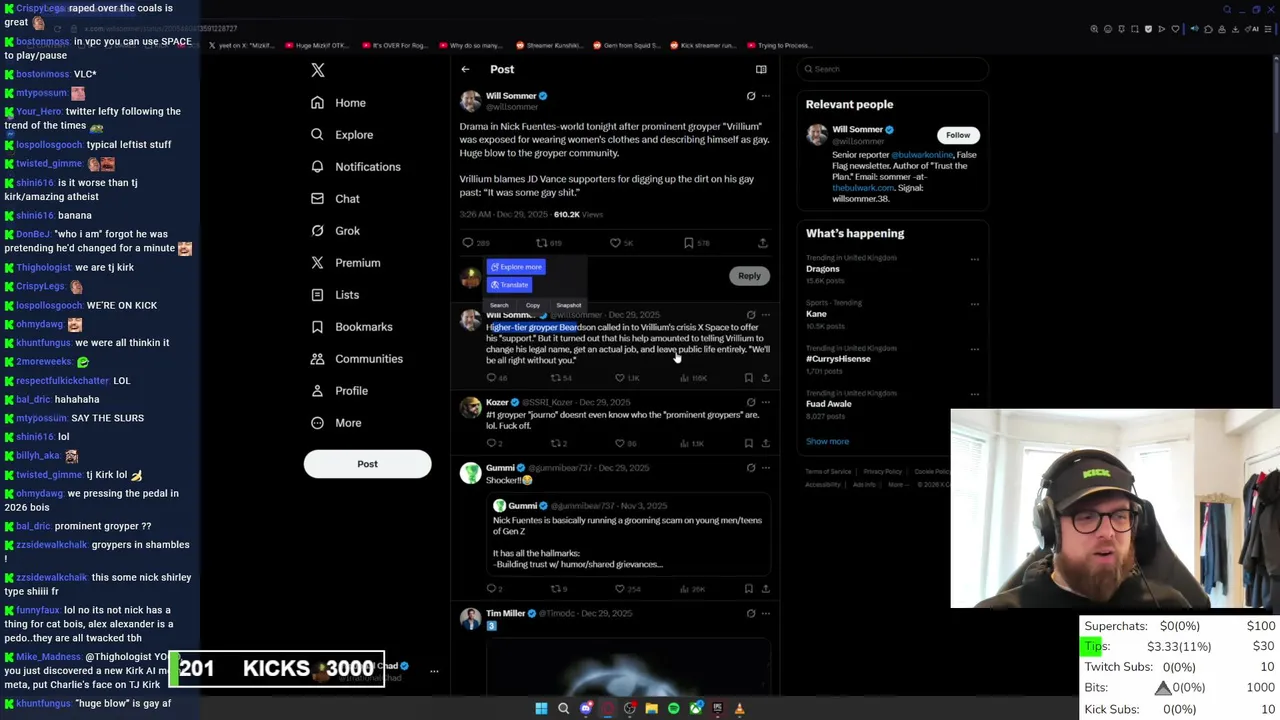The height and width of the screenshot is (720, 1280).
Task: Open File Explorer from the taskbar
Action: pos(651,708)
